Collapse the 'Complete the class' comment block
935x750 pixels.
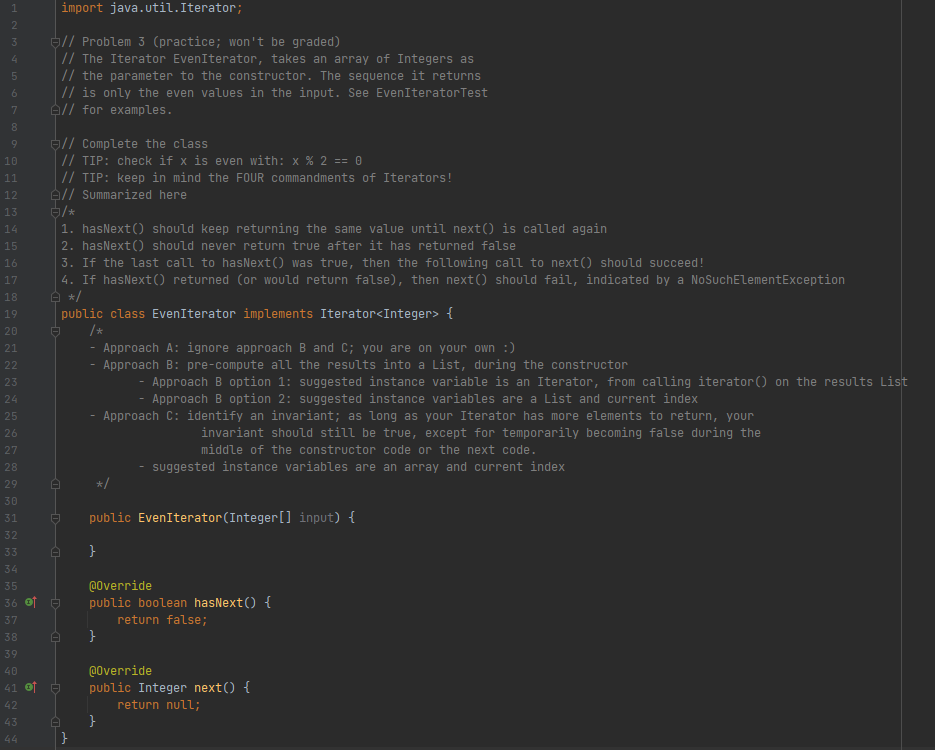(x=55, y=143)
